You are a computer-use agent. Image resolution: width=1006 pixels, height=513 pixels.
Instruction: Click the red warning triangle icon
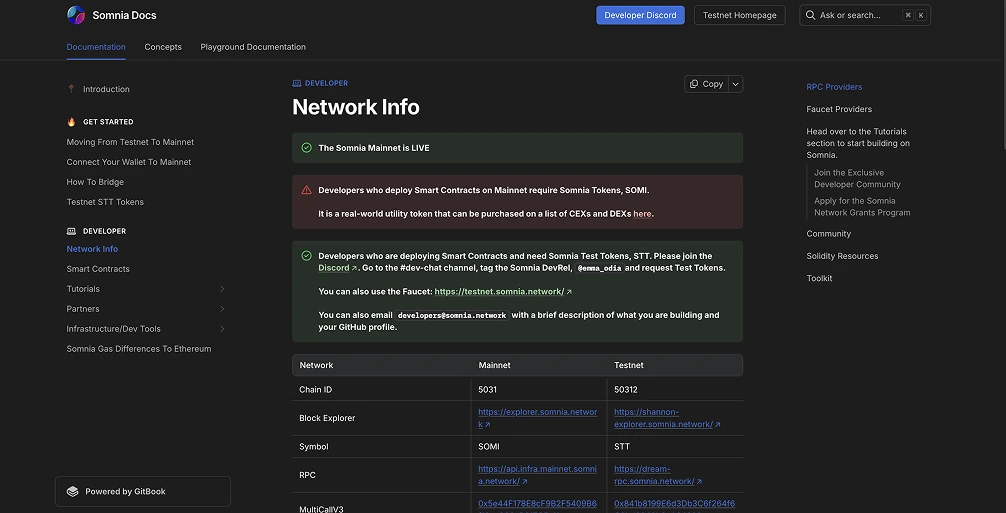[307, 190]
